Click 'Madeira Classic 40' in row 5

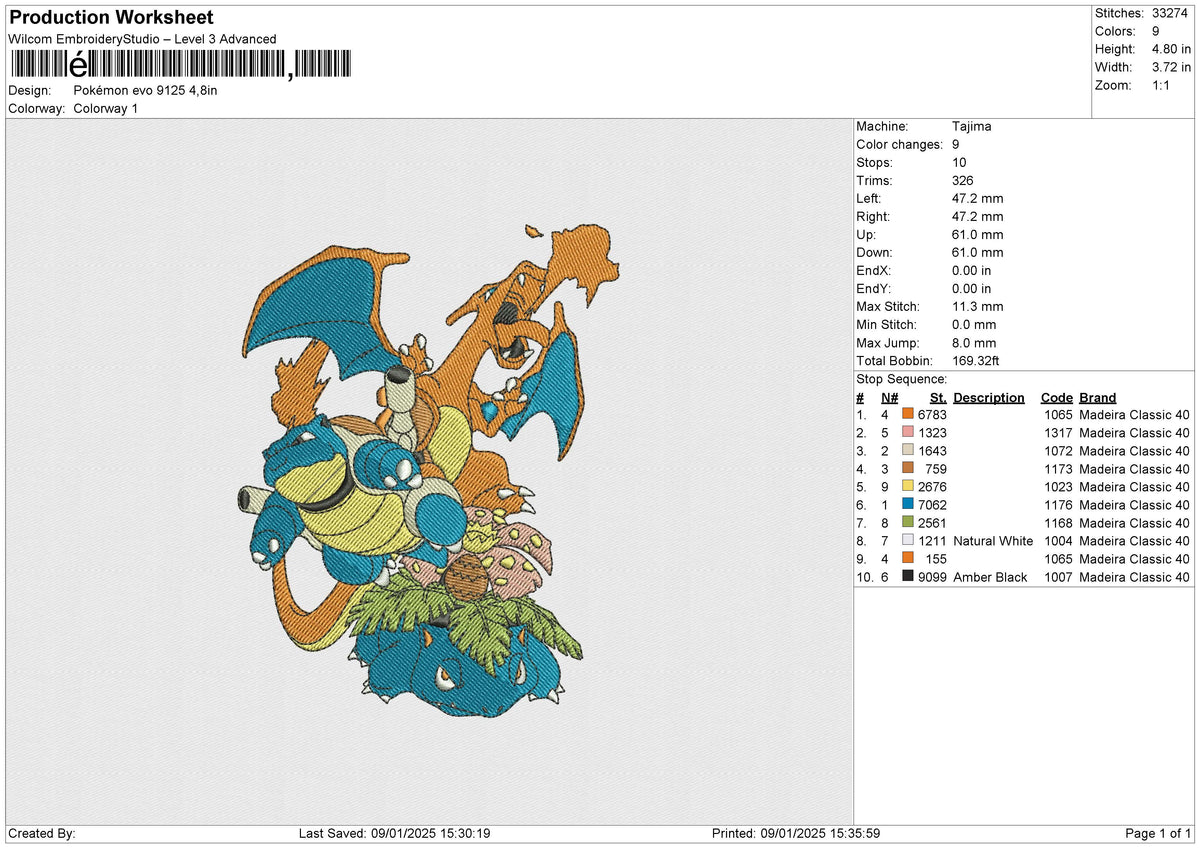[1135, 486]
